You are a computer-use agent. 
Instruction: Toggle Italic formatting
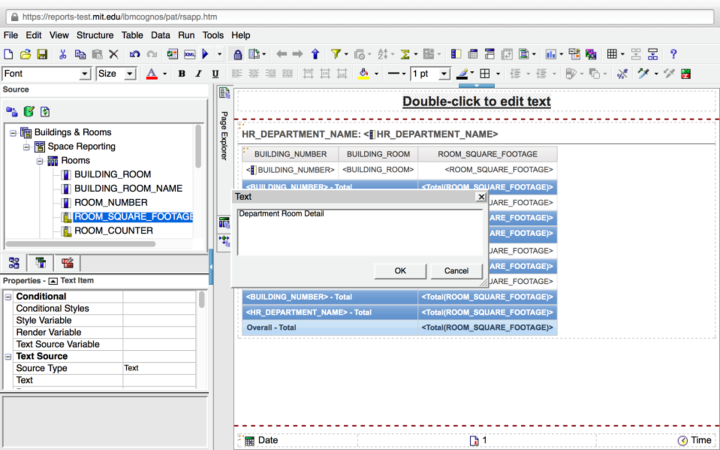[199, 74]
